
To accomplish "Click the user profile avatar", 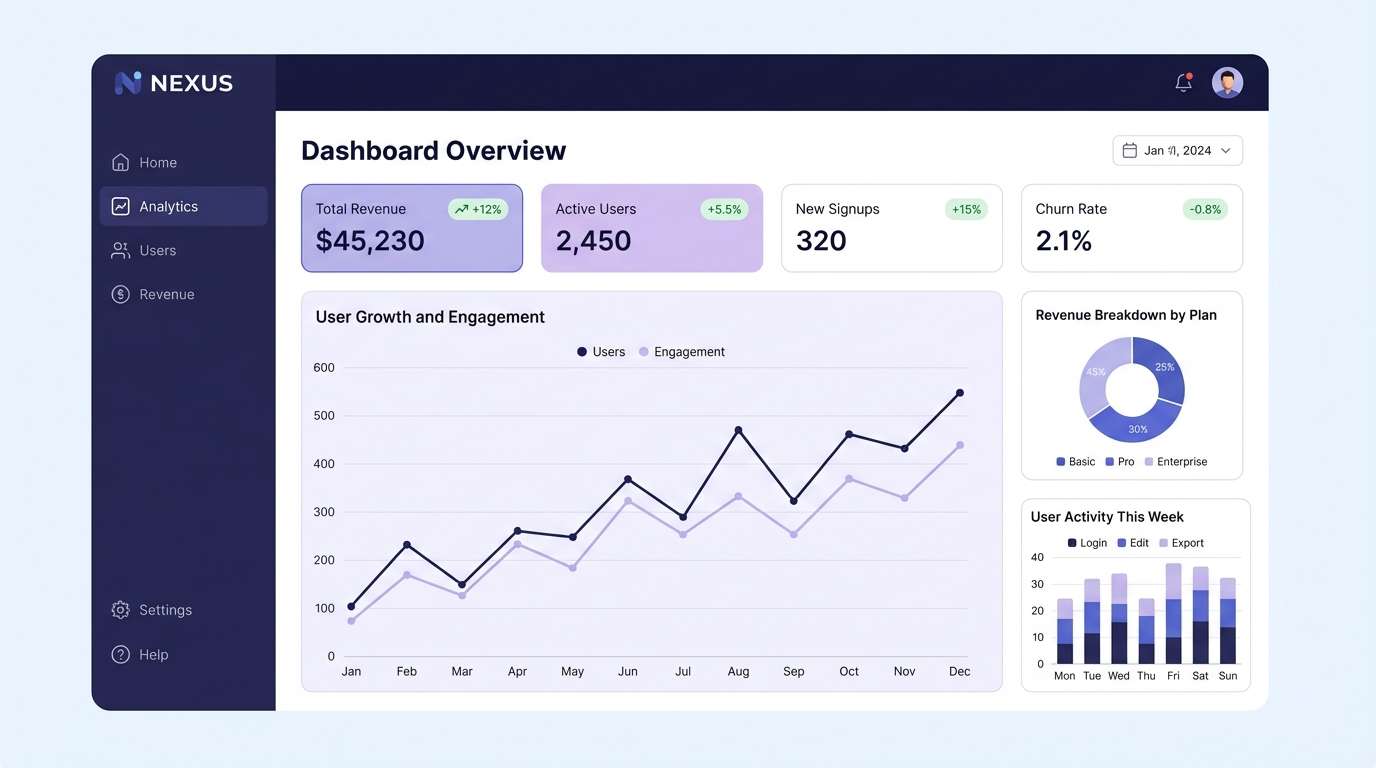I will coord(1227,82).
